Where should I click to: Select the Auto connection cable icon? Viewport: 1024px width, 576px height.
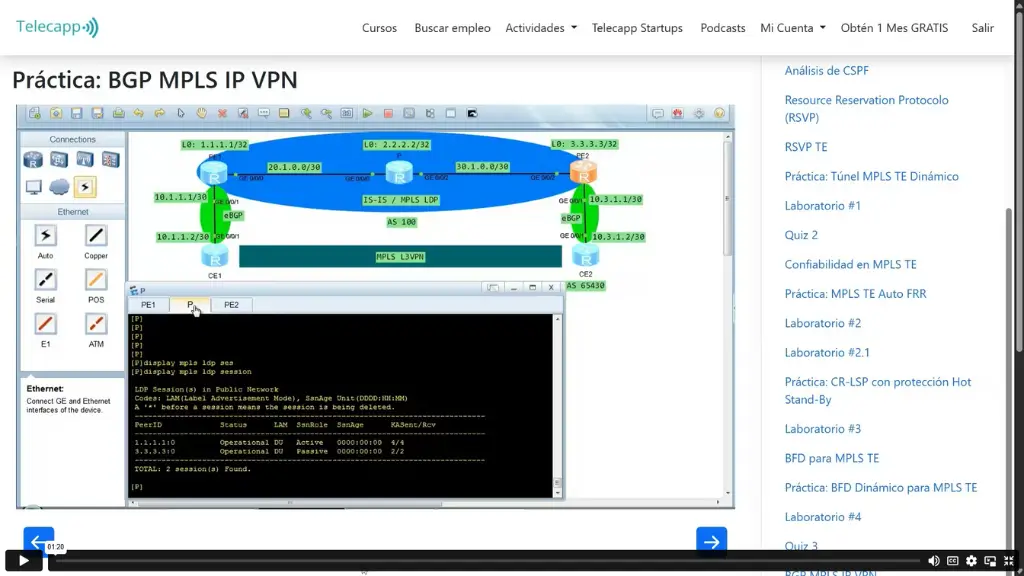[x=46, y=236]
